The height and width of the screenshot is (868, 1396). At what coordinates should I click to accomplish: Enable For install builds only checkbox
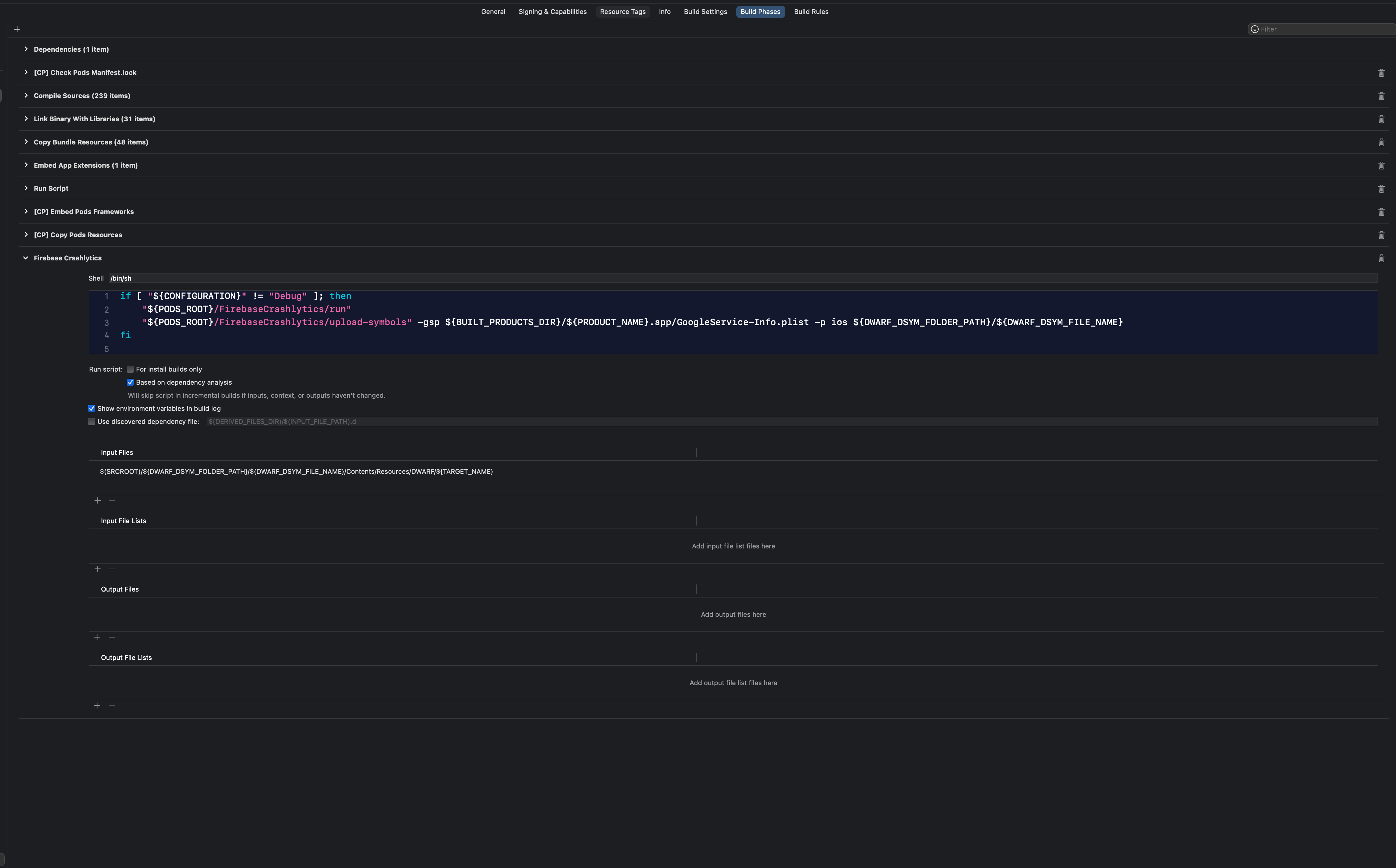coord(130,369)
